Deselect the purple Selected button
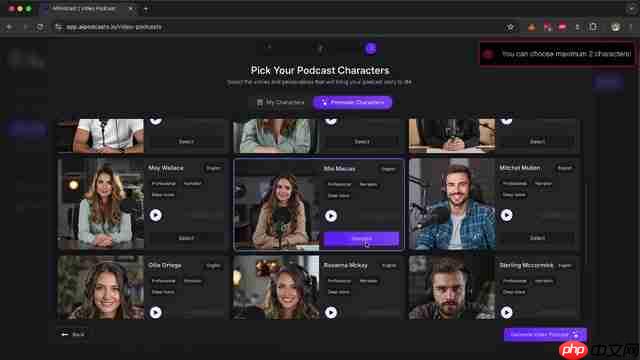Image resolution: width=640 pixels, height=360 pixels. pos(361,238)
